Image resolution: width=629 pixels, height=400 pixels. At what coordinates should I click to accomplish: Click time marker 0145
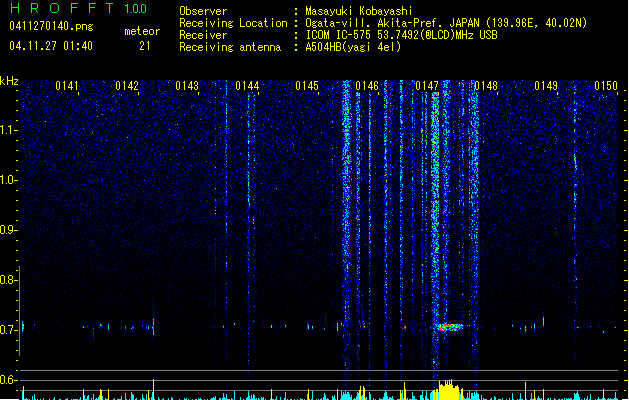click(x=307, y=86)
